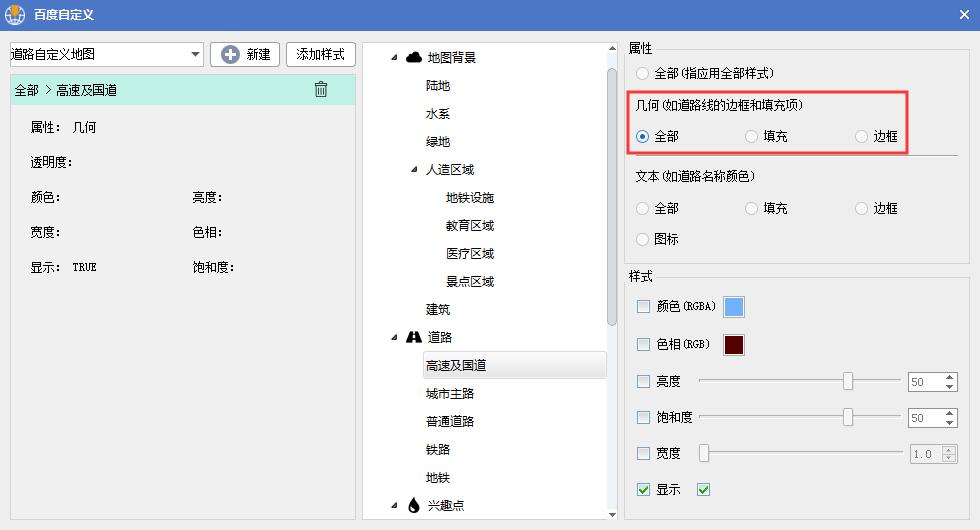Select 陆地 in the tree
Image resolution: width=980 pixels, height=530 pixels.
438,86
